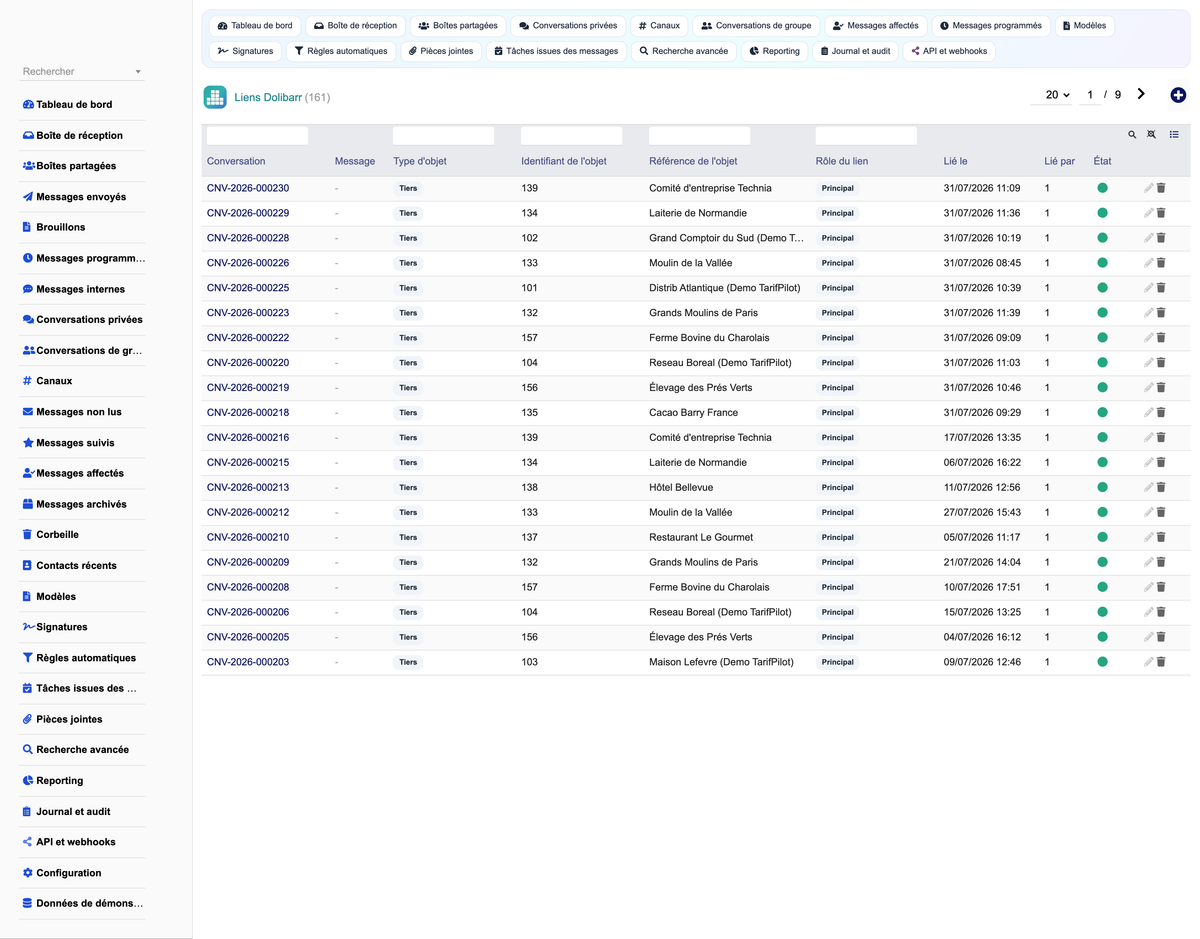Image resolution: width=1200 pixels, height=939 pixels.
Task: Click the Principal badge for CNV-2026-000203
Action: 837,662
